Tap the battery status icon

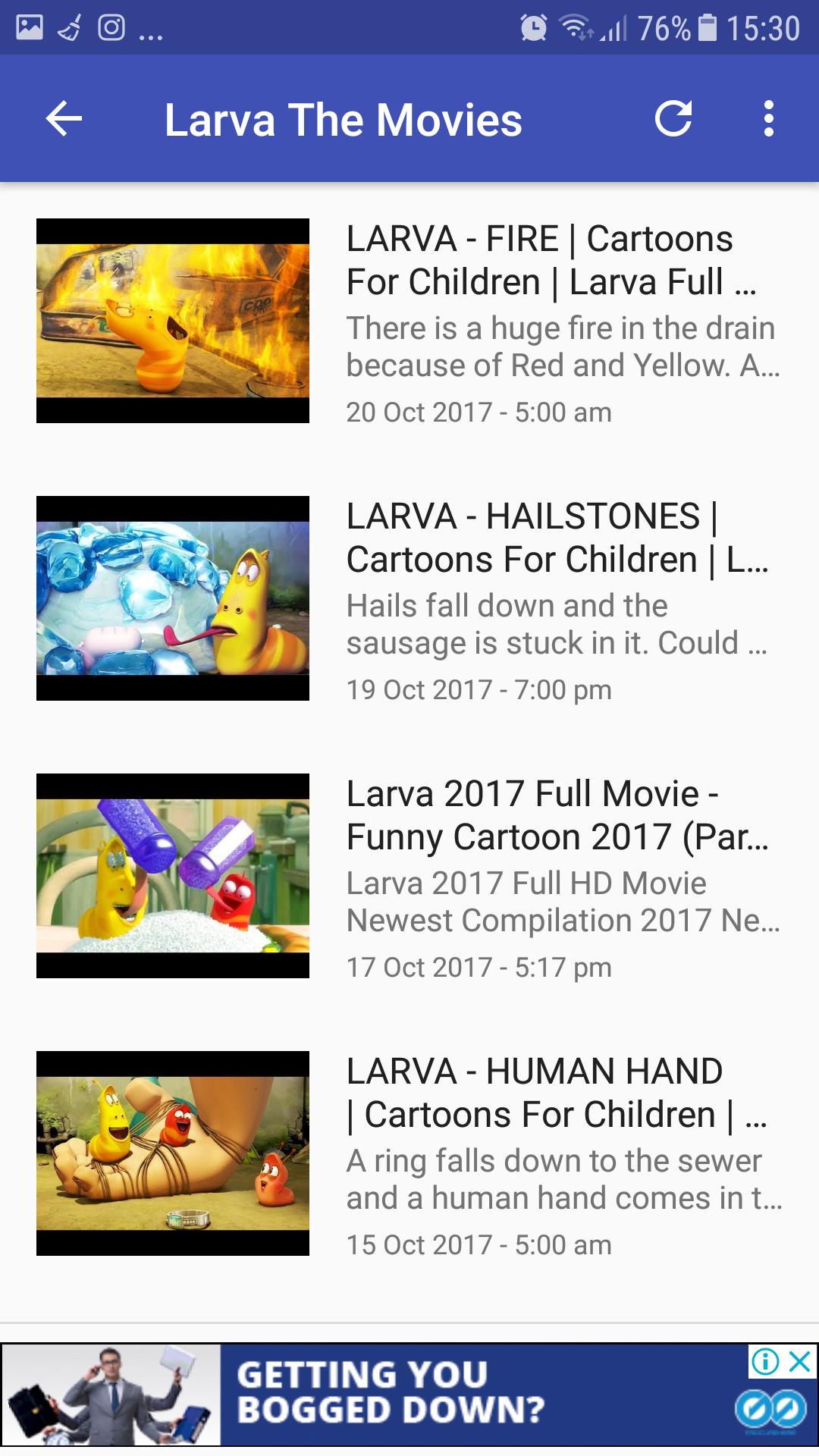point(708,28)
